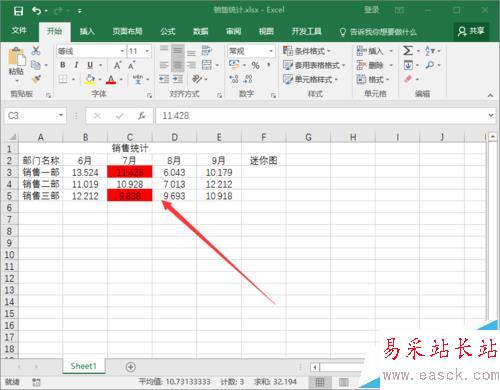The width and height of the screenshot is (500, 390).
Task: Open the 文件 File tab
Action: click(x=19, y=31)
